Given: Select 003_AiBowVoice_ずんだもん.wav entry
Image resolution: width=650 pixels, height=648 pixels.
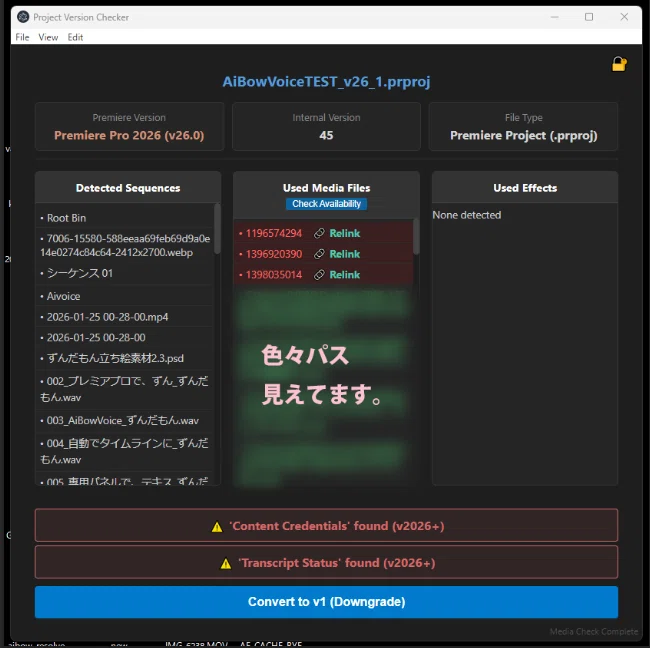Looking at the screenshot, I should (x=124, y=420).
